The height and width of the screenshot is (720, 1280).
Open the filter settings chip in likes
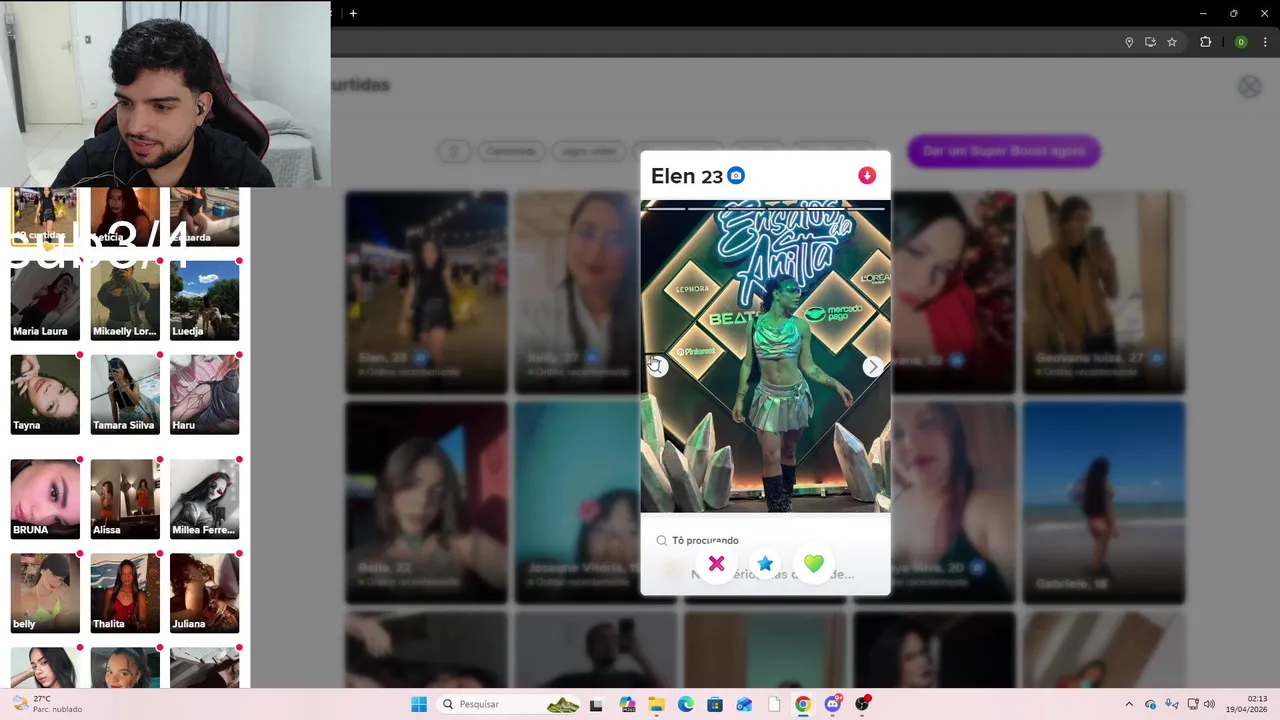454,151
